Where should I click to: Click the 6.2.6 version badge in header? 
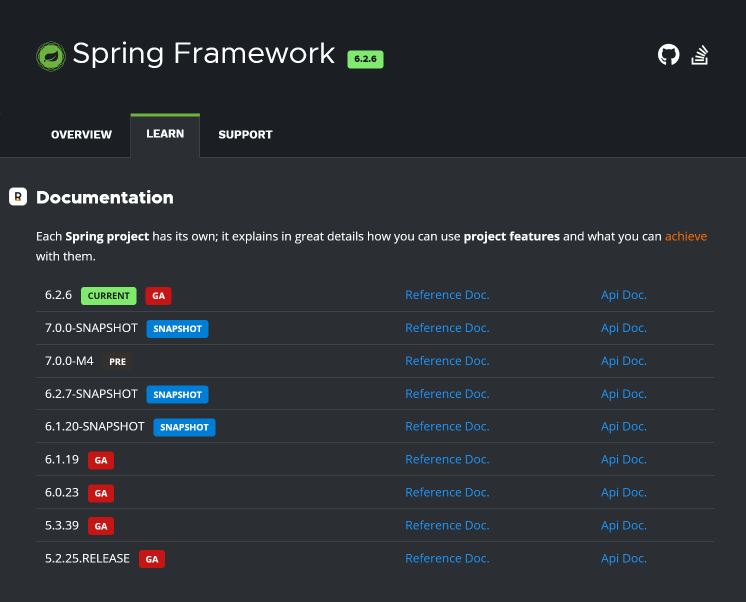pyautogui.click(x=365, y=59)
